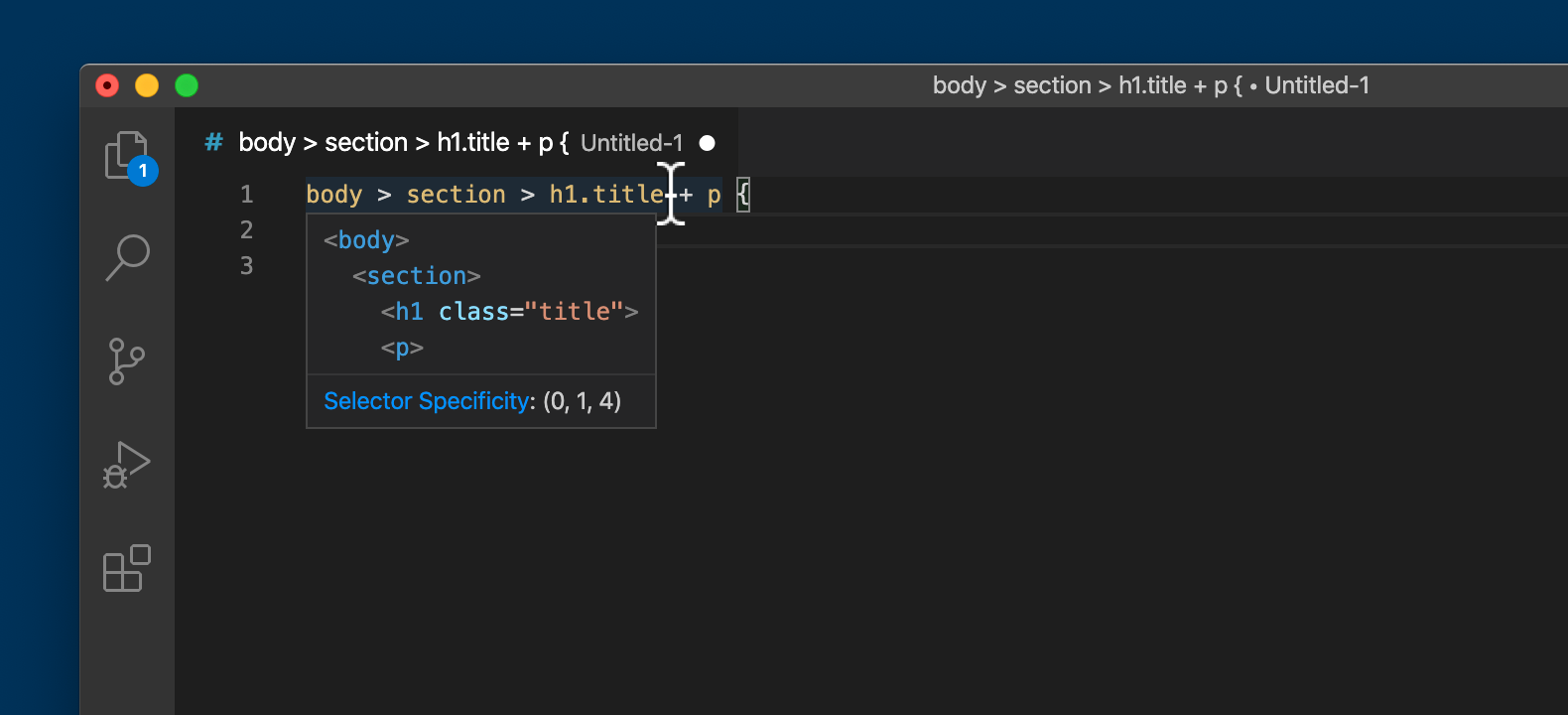
Task: Select the Untitled-1 editor tab
Action: [x=457, y=143]
